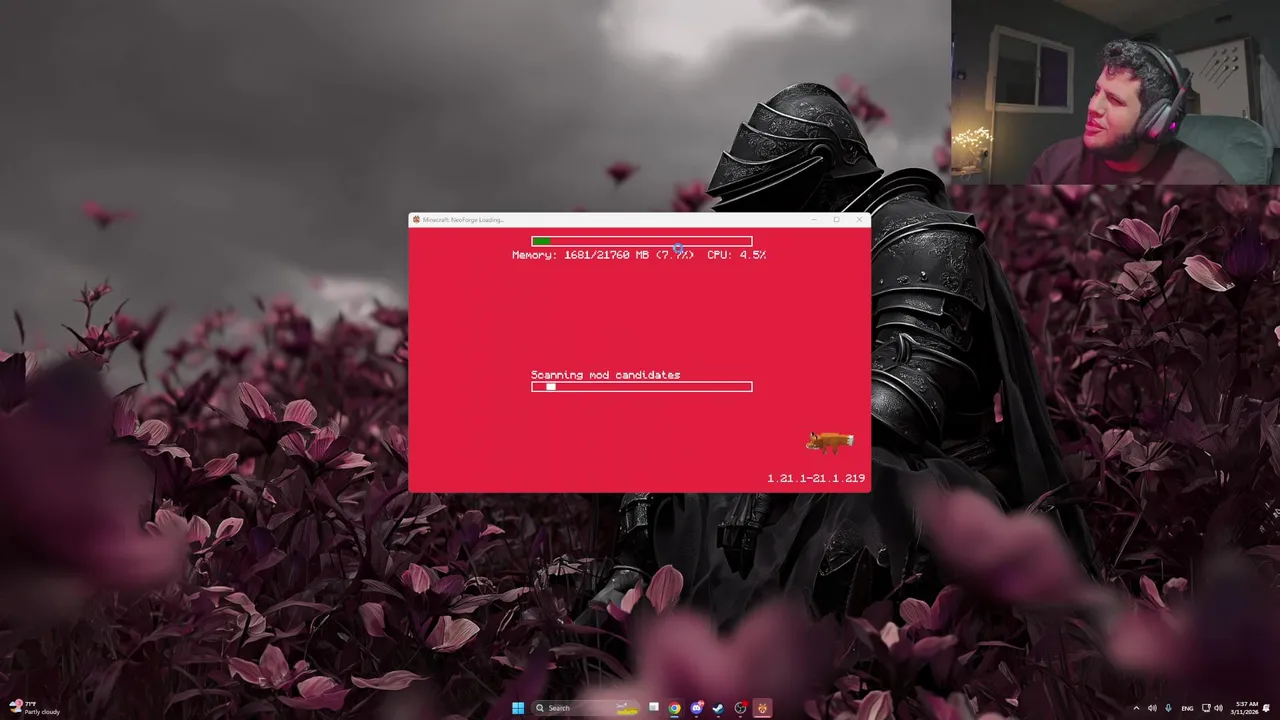The width and height of the screenshot is (1280, 720).
Task: Close the Minecraft NeoForge Loading window
Action: (859, 220)
